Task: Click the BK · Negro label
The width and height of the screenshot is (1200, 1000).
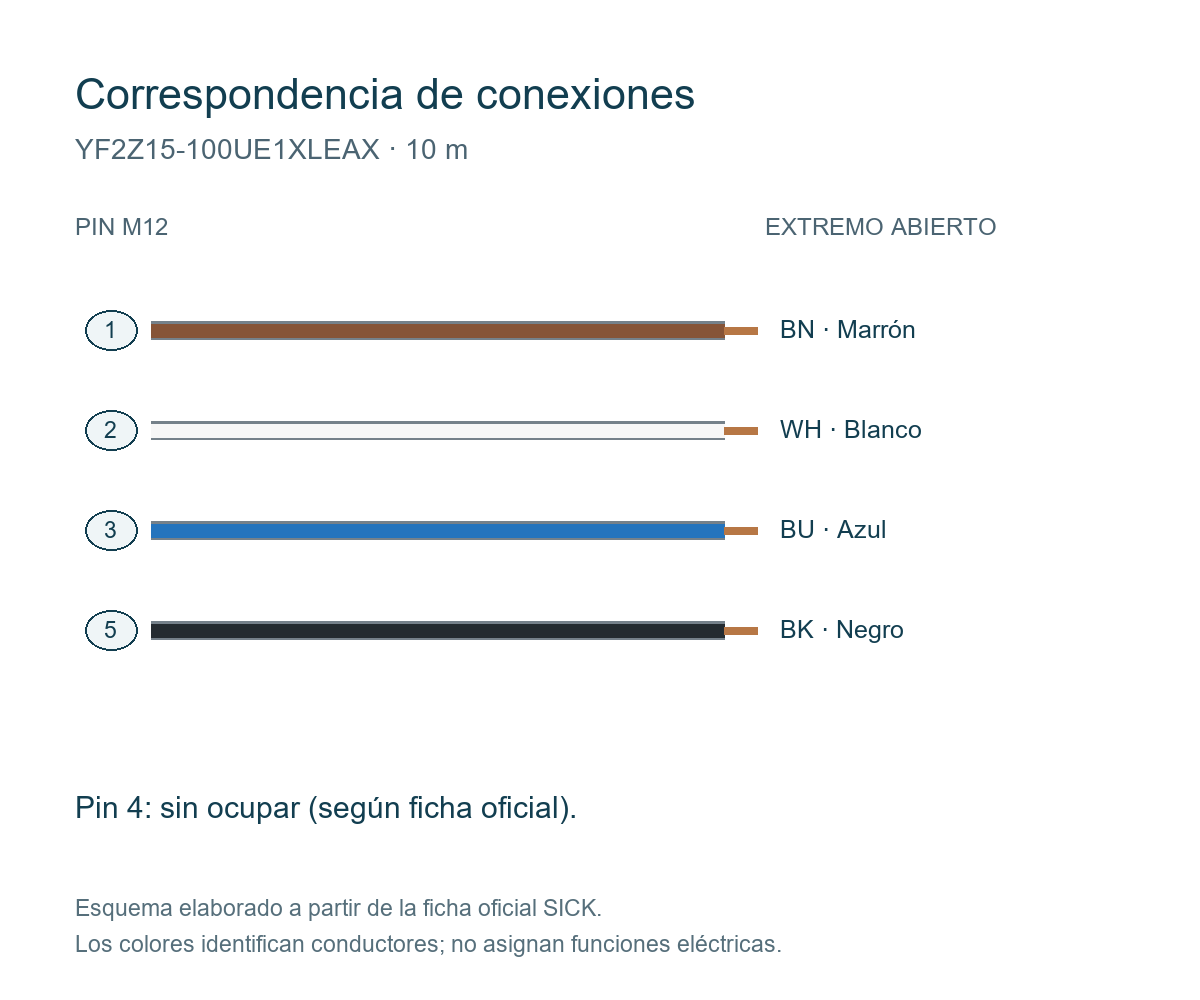Action: pos(841,630)
